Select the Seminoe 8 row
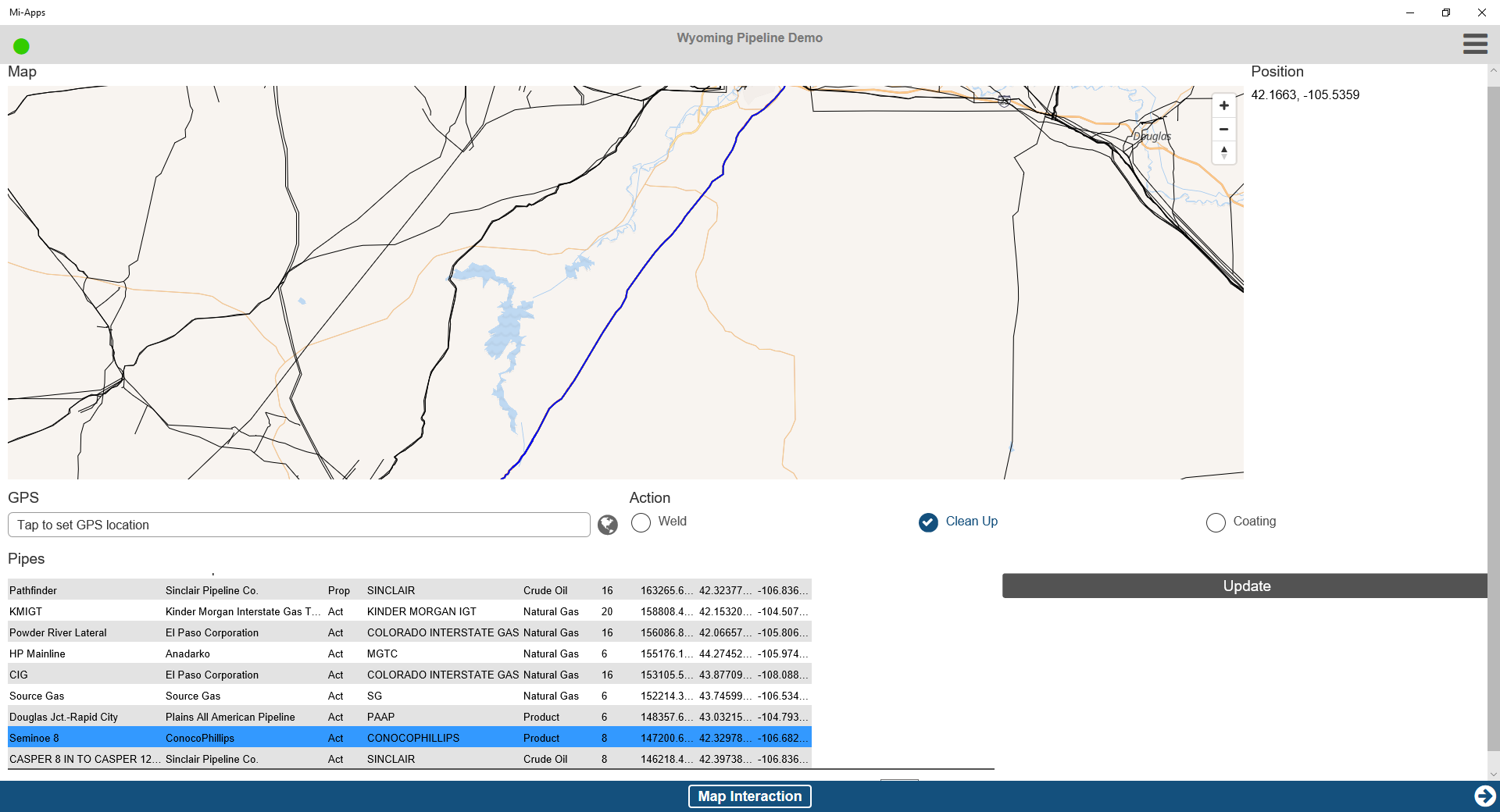 pos(409,738)
